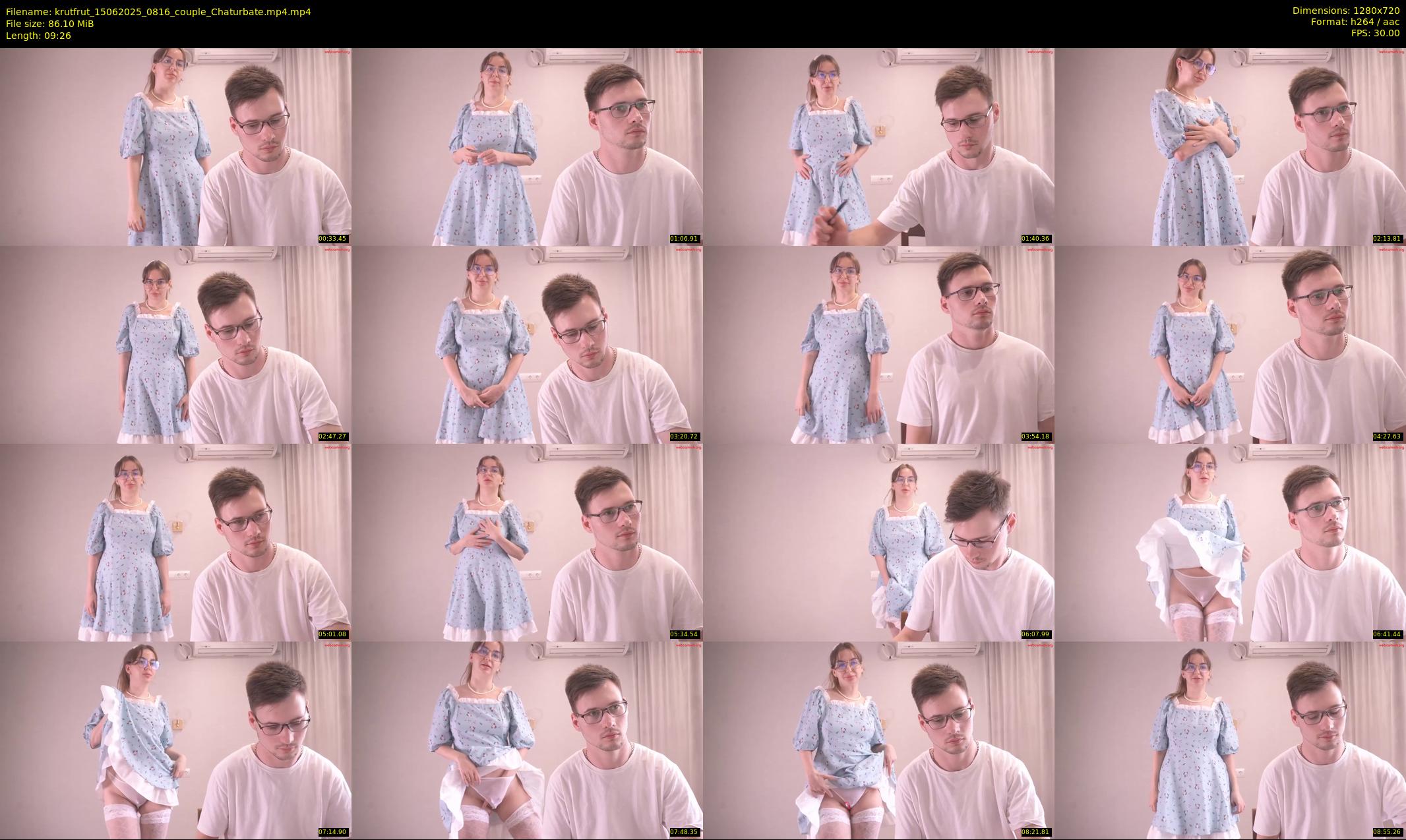Open the thumbnail stamped 00:33.45

click(x=175, y=146)
